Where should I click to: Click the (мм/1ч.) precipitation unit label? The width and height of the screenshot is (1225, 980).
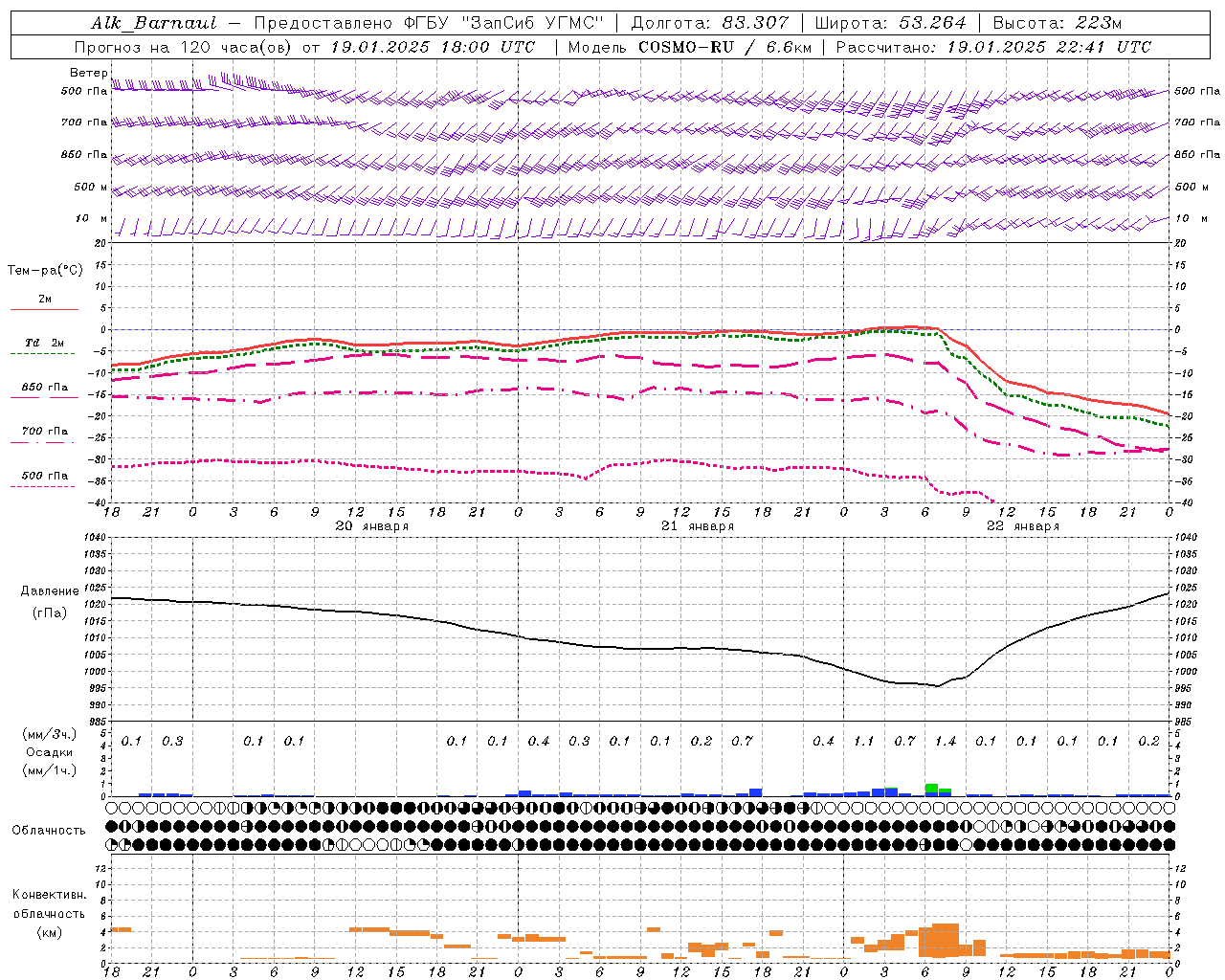[x=49, y=770]
